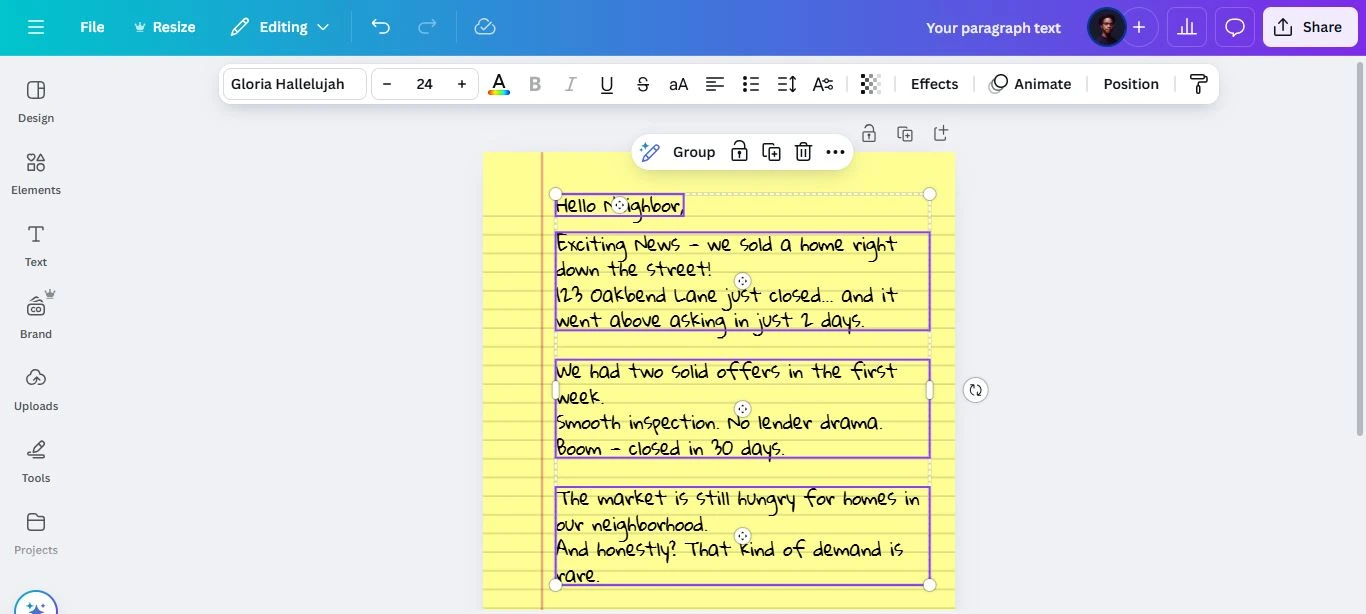The image size is (1366, 614).
Task: Open the Text sidebar panel
Action: [36, 246]
